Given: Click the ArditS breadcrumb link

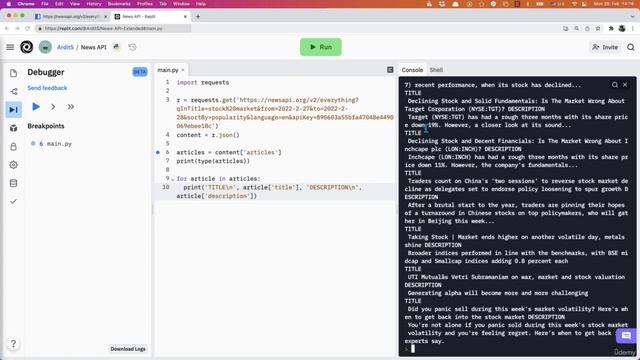Looking at the screenshot, I should (65, 47).
